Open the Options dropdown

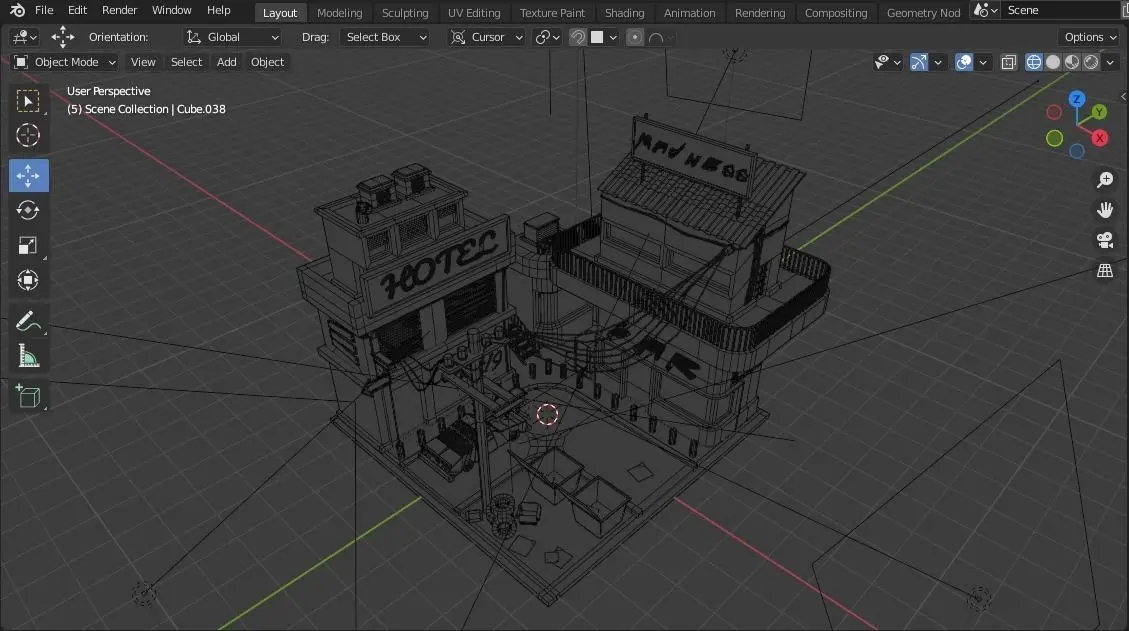tap(1089, 37)
